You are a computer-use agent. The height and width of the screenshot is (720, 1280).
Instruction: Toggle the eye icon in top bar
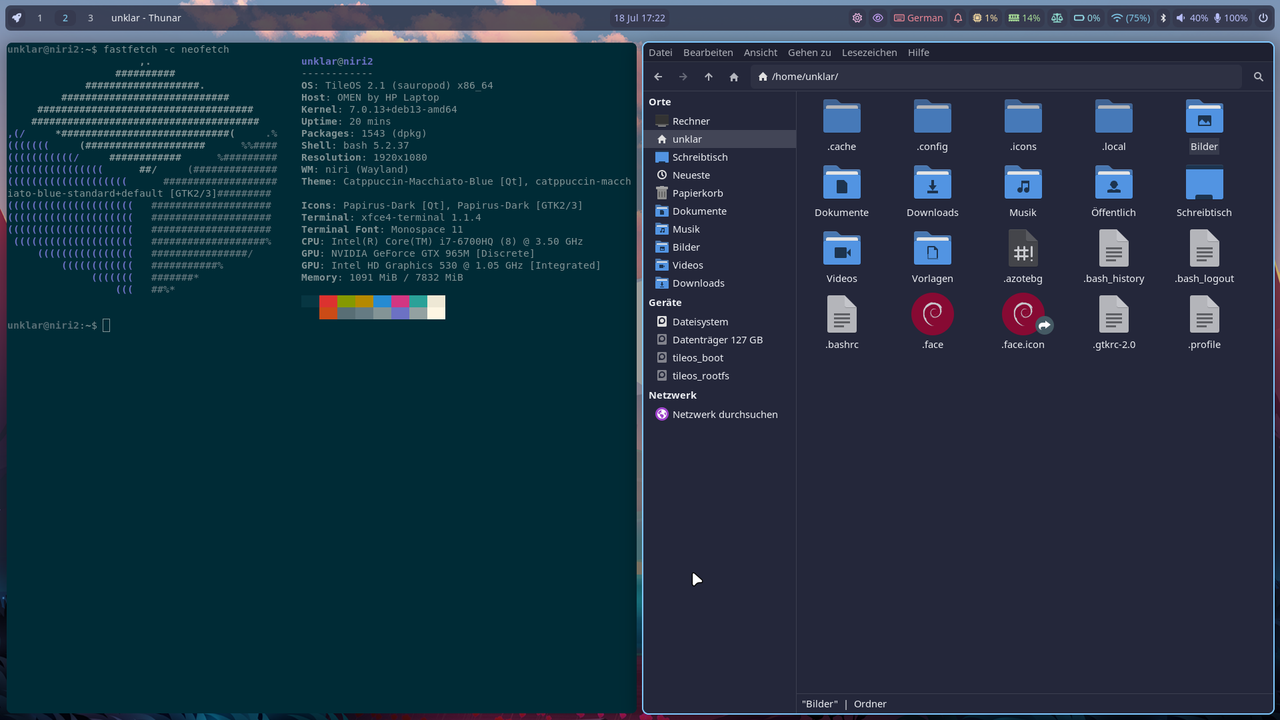click(878, 18)
